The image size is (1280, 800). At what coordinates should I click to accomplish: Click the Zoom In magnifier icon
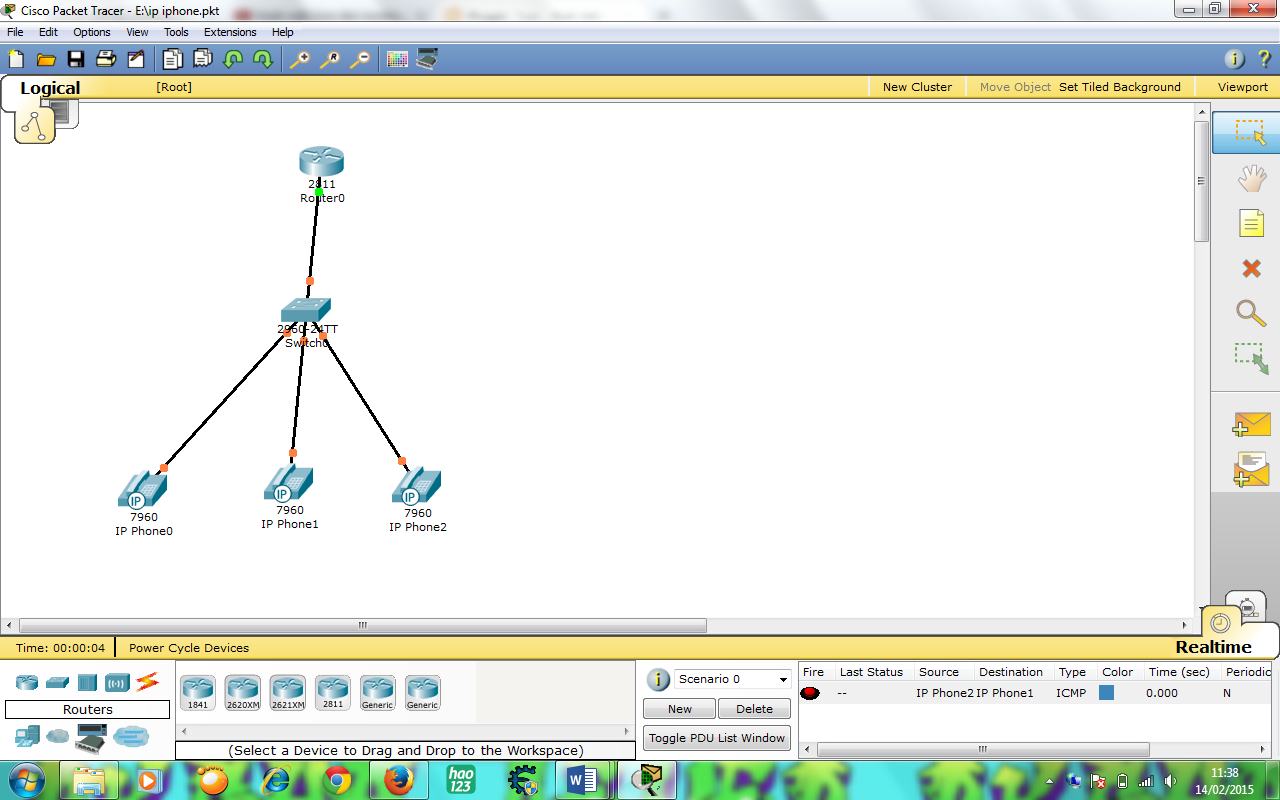point(299,59)
